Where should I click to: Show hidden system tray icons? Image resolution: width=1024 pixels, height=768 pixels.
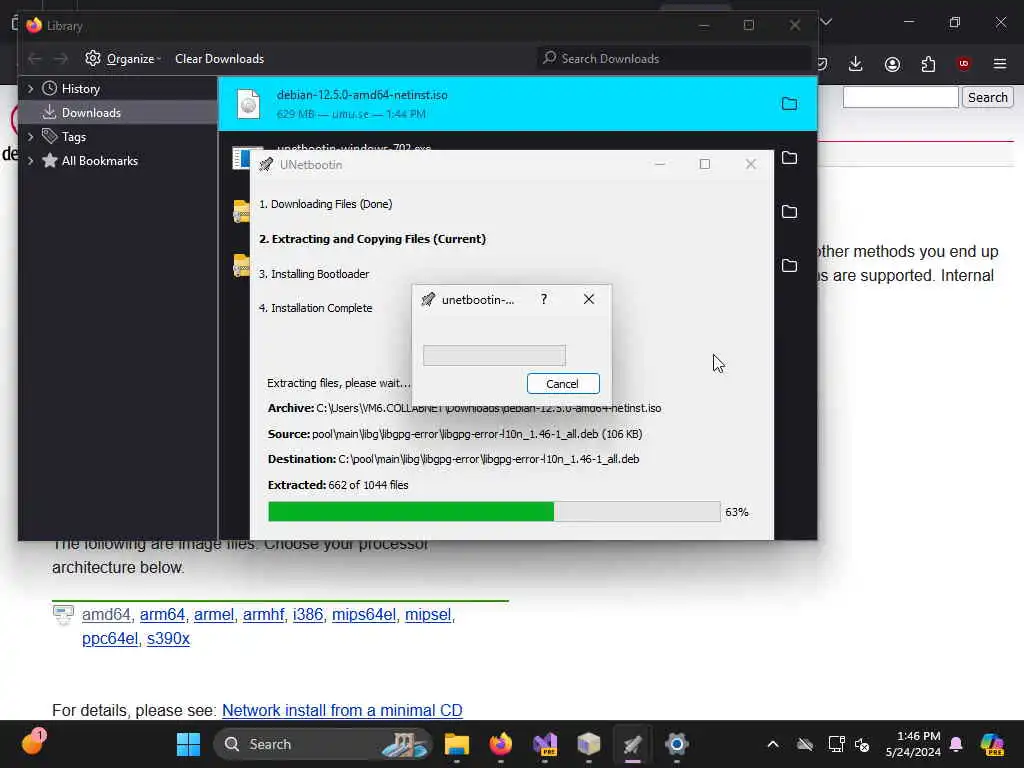(x=773, y=744)
